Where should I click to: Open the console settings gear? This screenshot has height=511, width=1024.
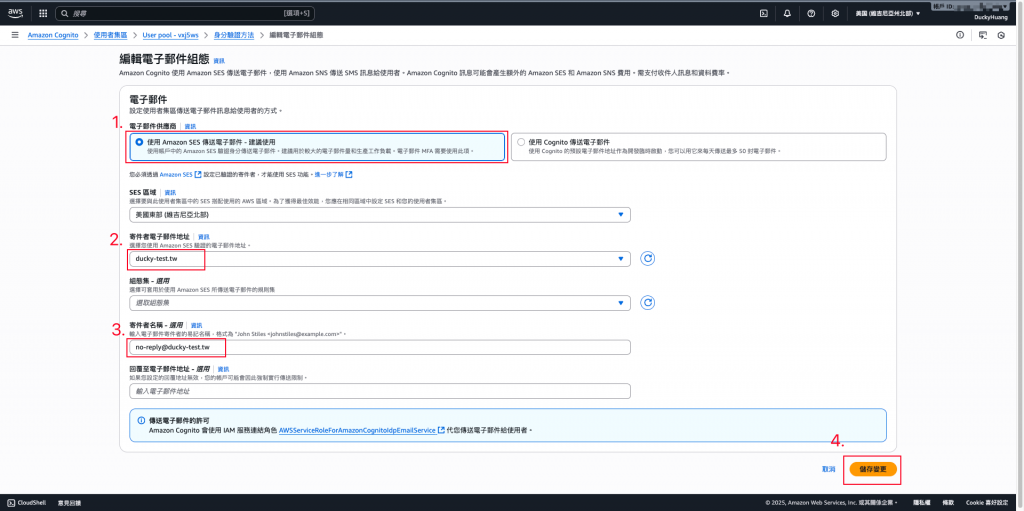tap(835, 13)
